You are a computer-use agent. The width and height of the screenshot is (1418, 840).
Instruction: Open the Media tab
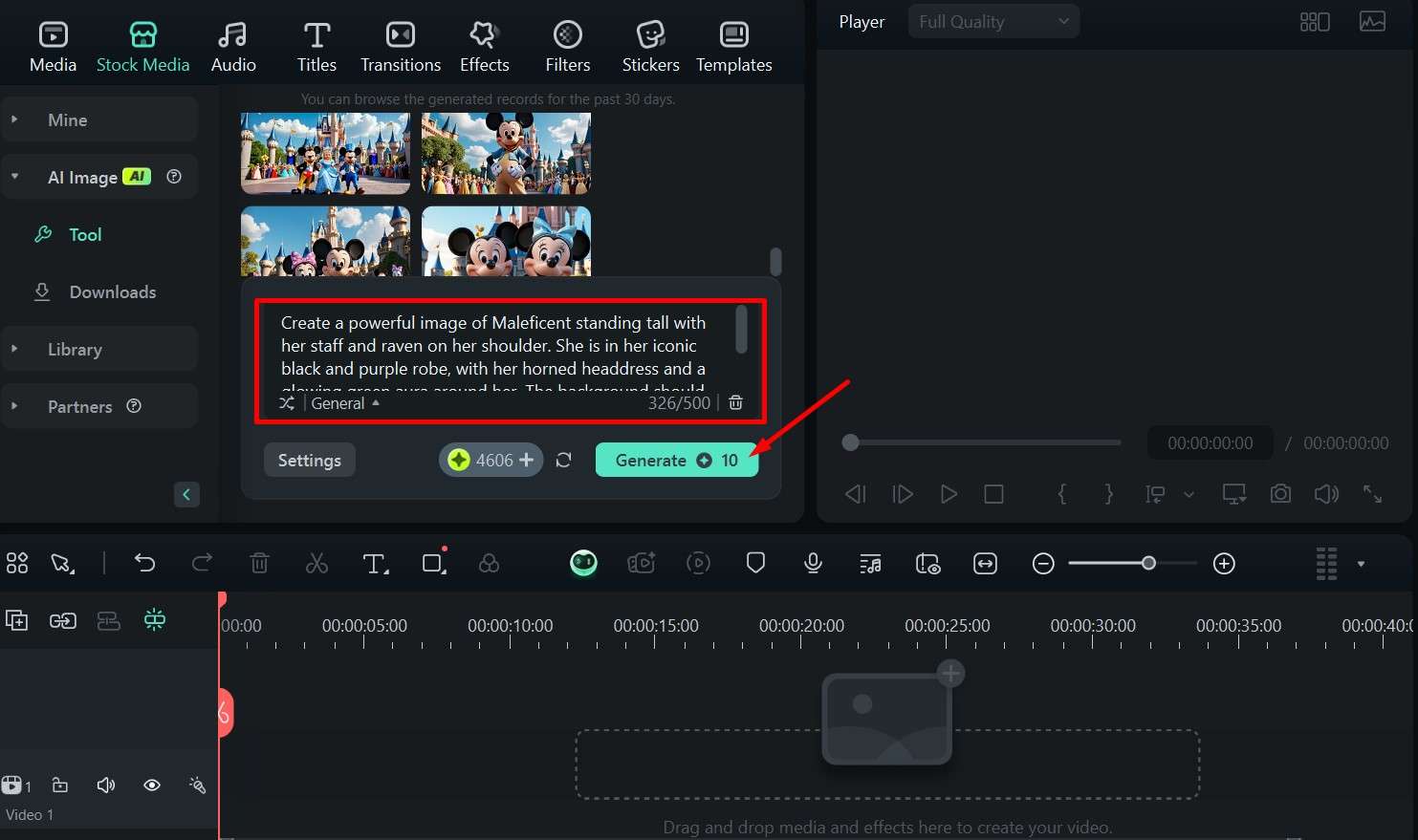pos(53,47)
